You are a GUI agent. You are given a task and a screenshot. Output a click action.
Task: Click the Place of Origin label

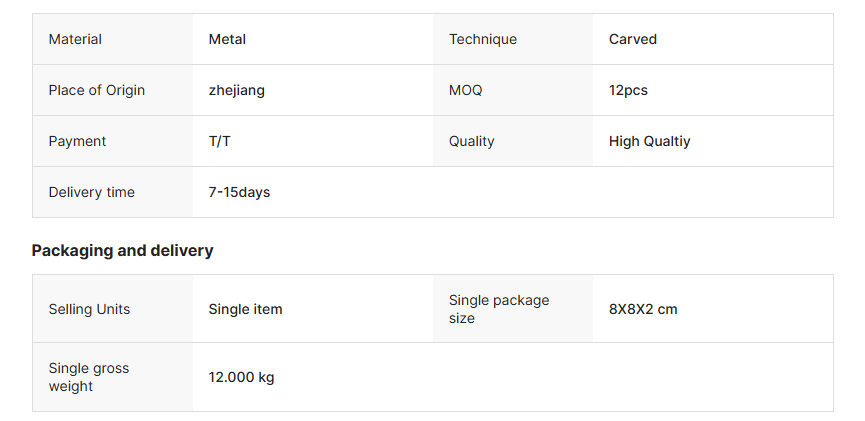click(97, 90)
